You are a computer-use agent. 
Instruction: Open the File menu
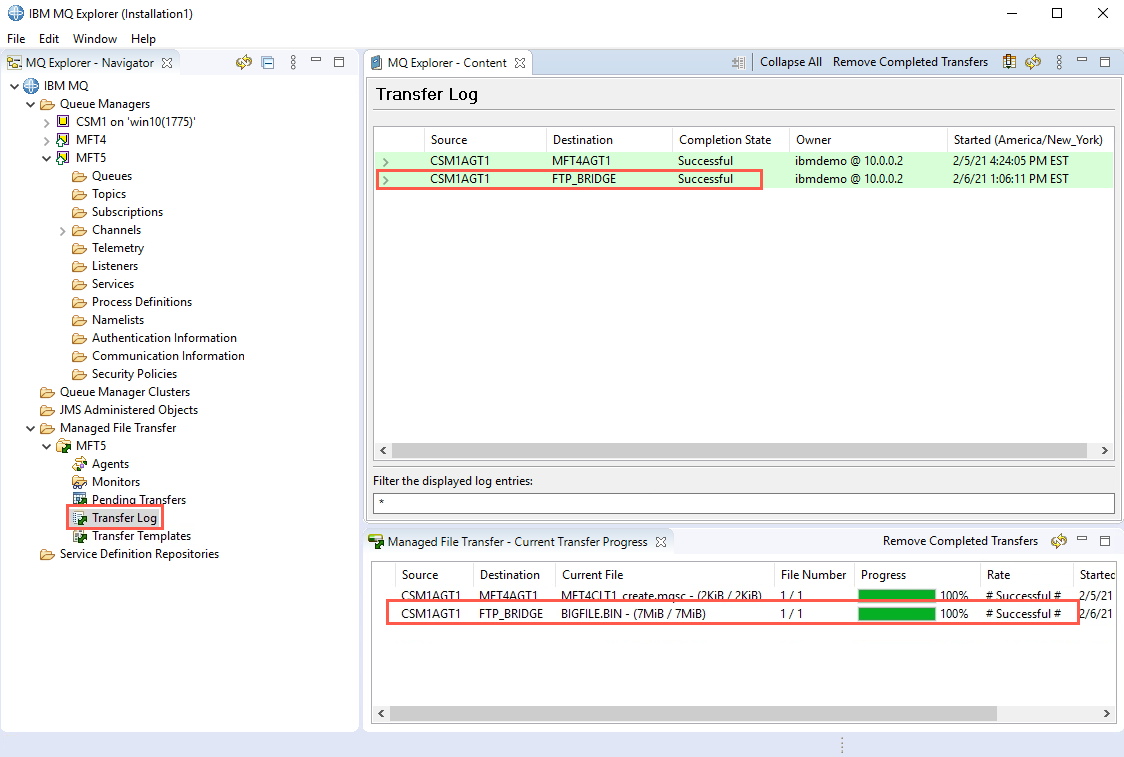(x=16, y=39)
